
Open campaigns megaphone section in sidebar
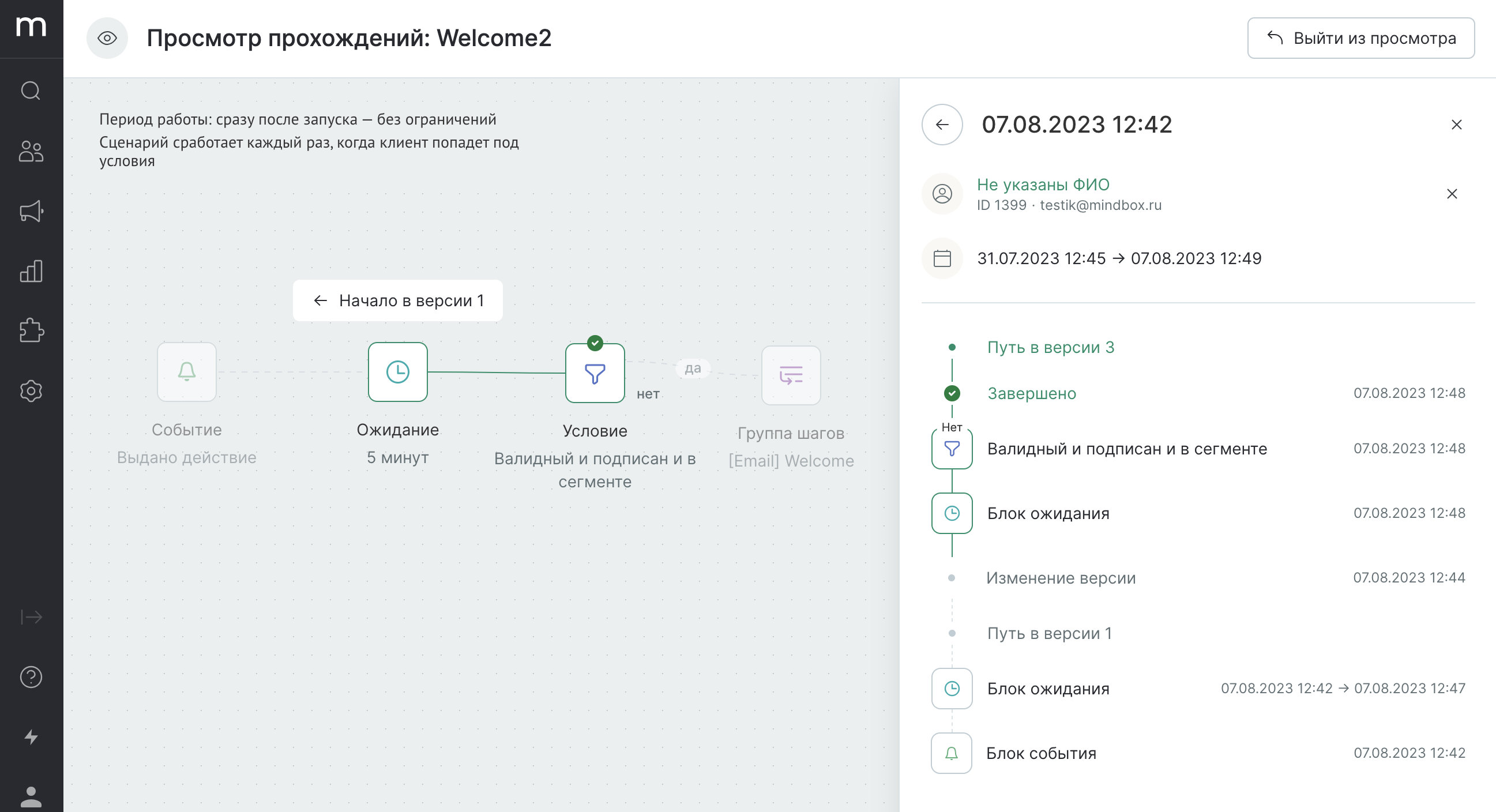coord(31,211)
